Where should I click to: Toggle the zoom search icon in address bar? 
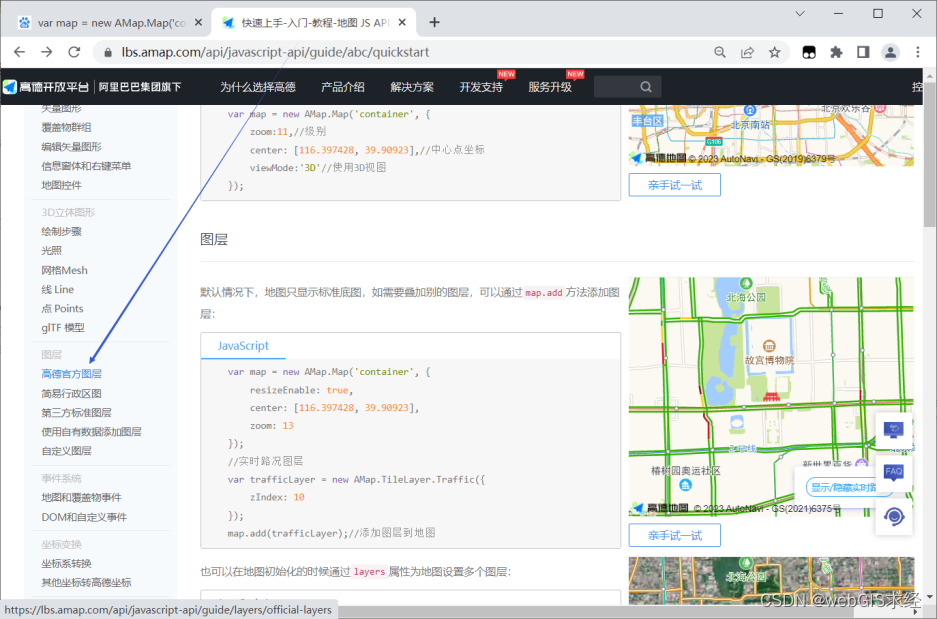pyautogui.click(x=720, y=51)
